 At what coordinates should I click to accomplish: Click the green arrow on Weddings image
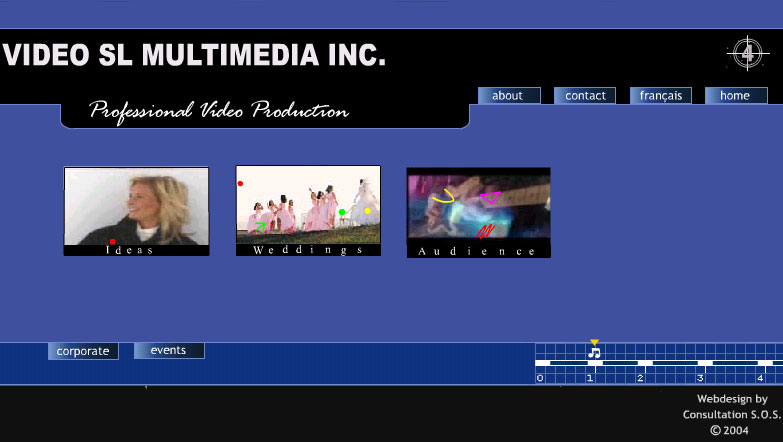pos(260,227)
